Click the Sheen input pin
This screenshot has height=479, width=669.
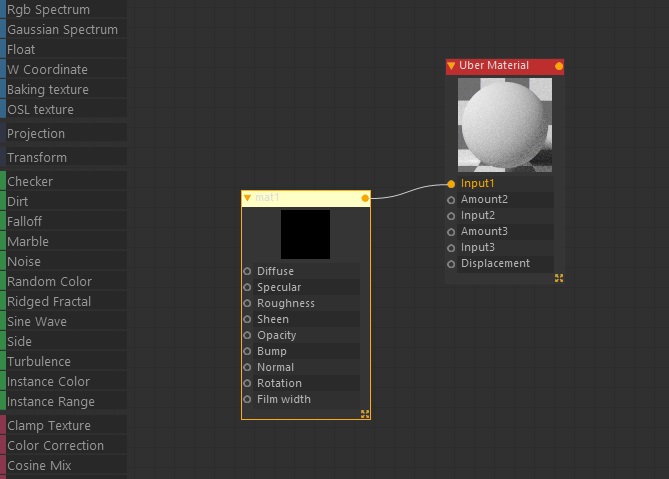pyautogui.click(x=247, y=319)
